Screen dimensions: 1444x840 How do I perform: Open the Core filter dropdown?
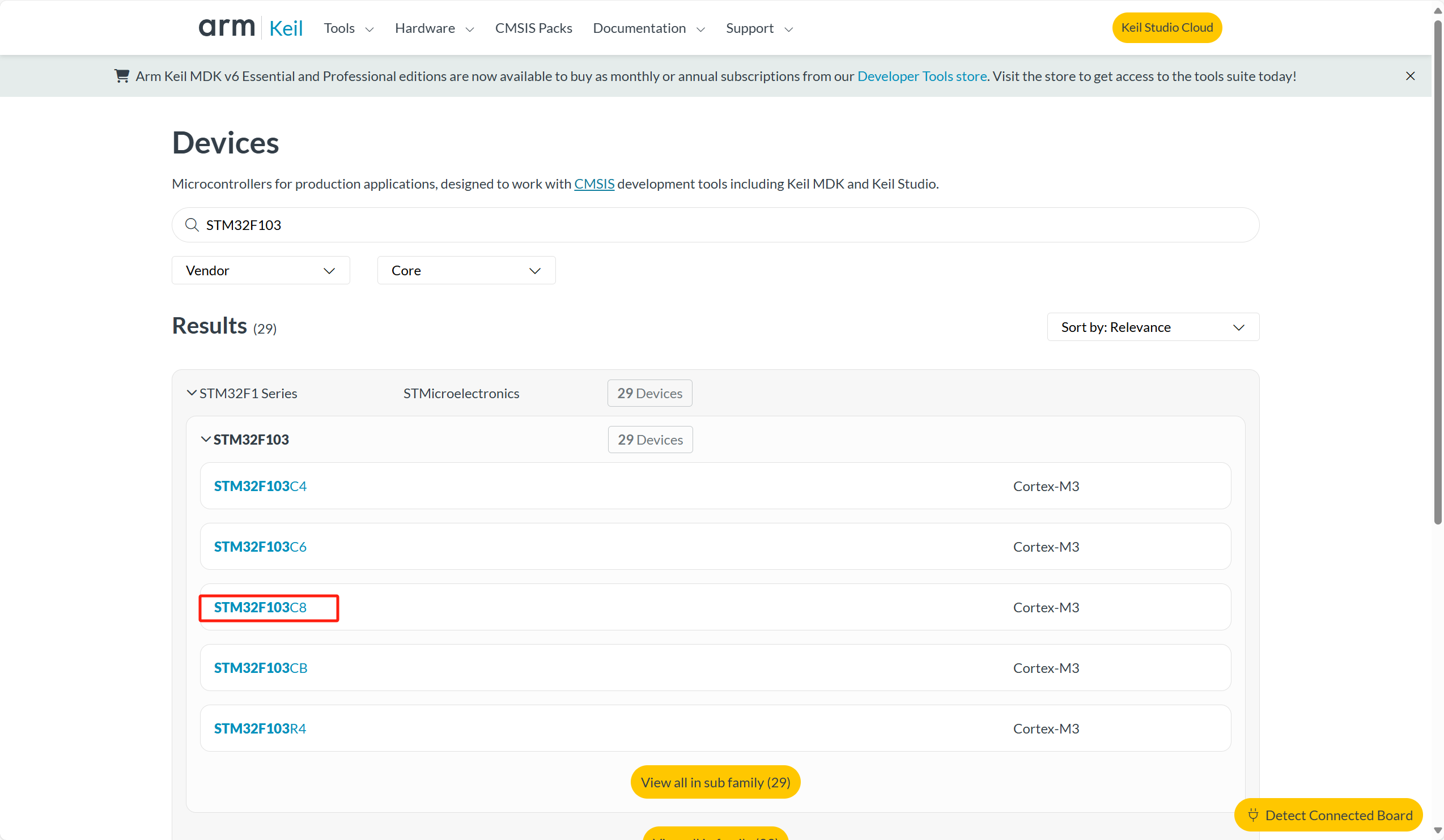[x=466, y=270]
